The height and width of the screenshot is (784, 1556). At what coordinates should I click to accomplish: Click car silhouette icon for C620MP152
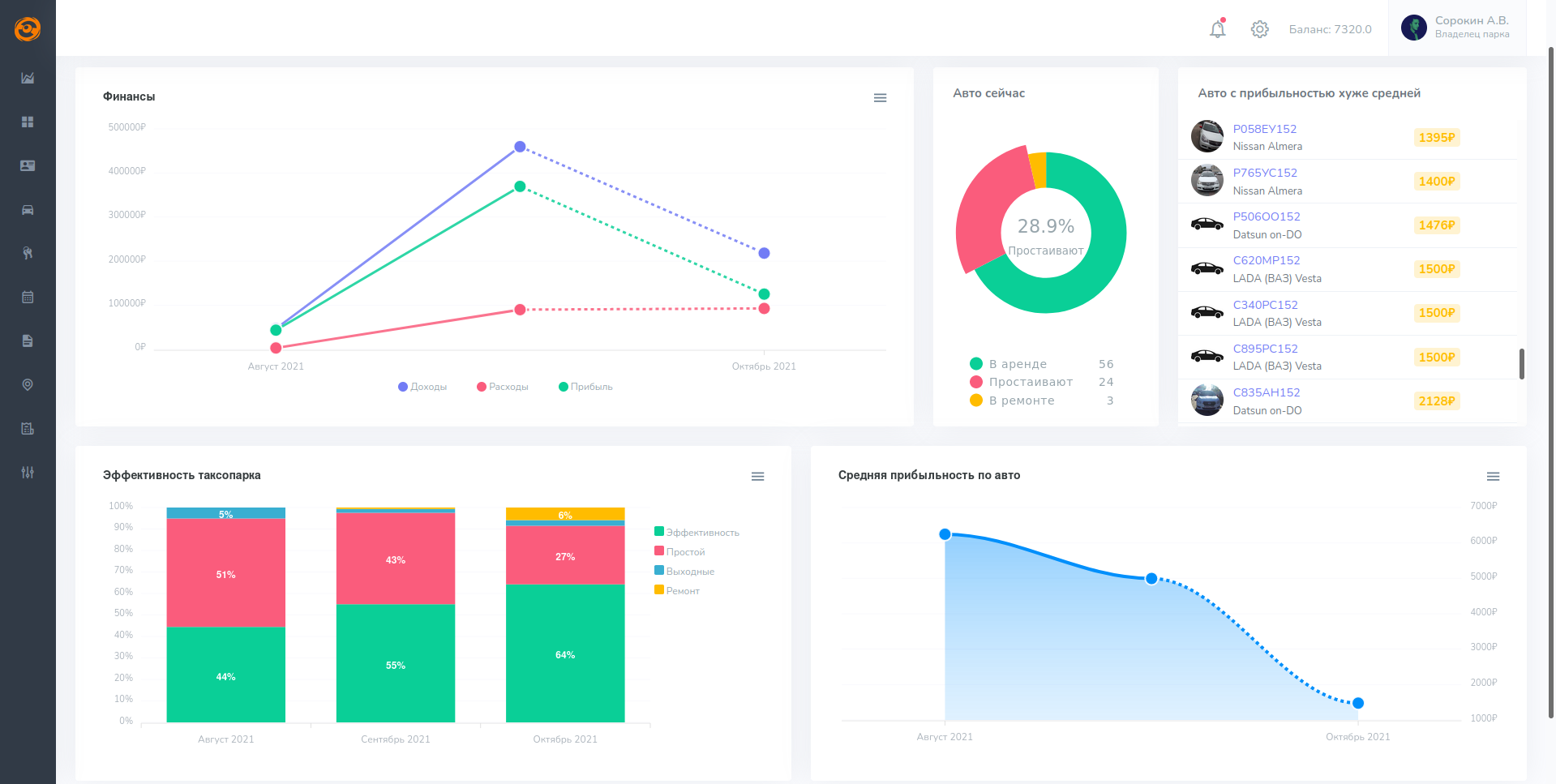tap(1207, 268)
